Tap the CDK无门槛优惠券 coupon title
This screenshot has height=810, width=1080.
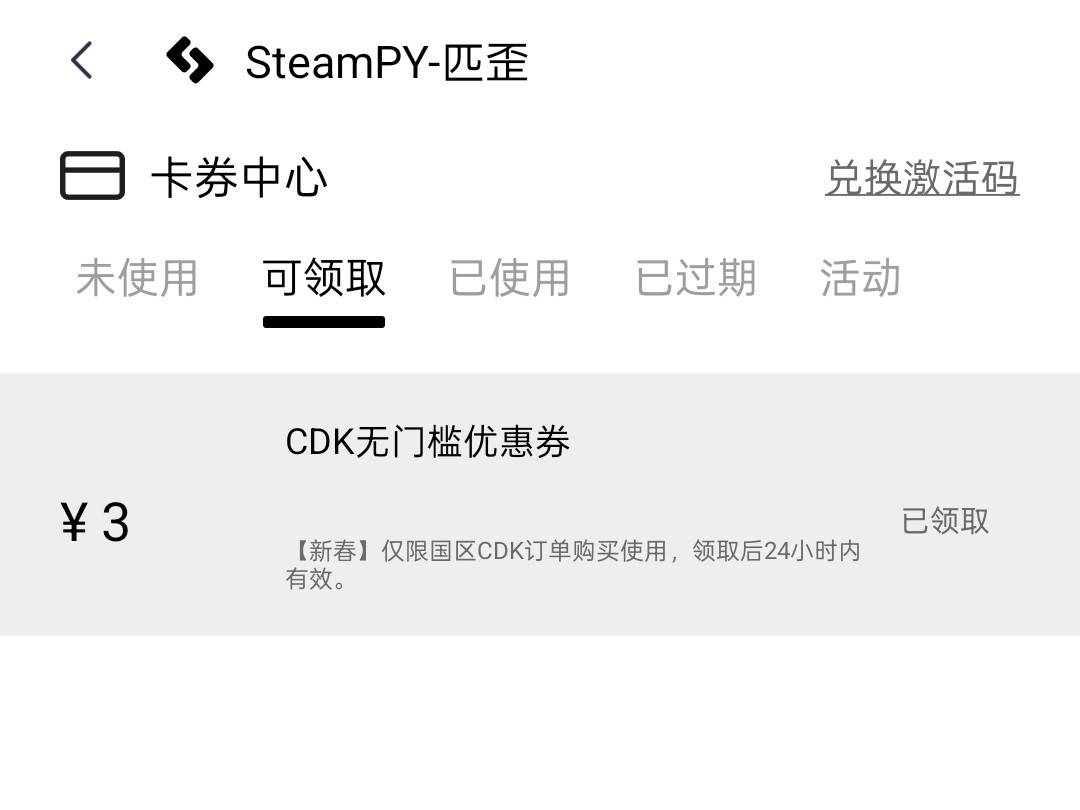[x=428, y=442]
